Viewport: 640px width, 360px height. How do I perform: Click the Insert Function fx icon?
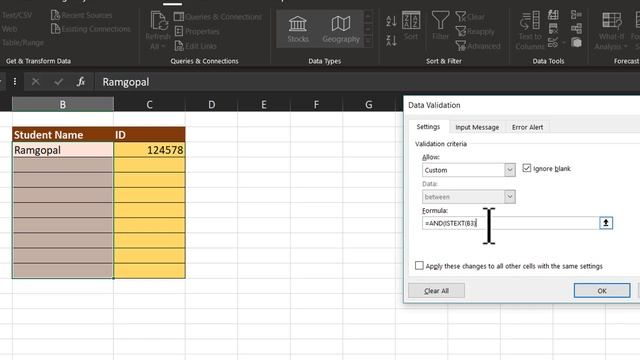click(81, 82)
